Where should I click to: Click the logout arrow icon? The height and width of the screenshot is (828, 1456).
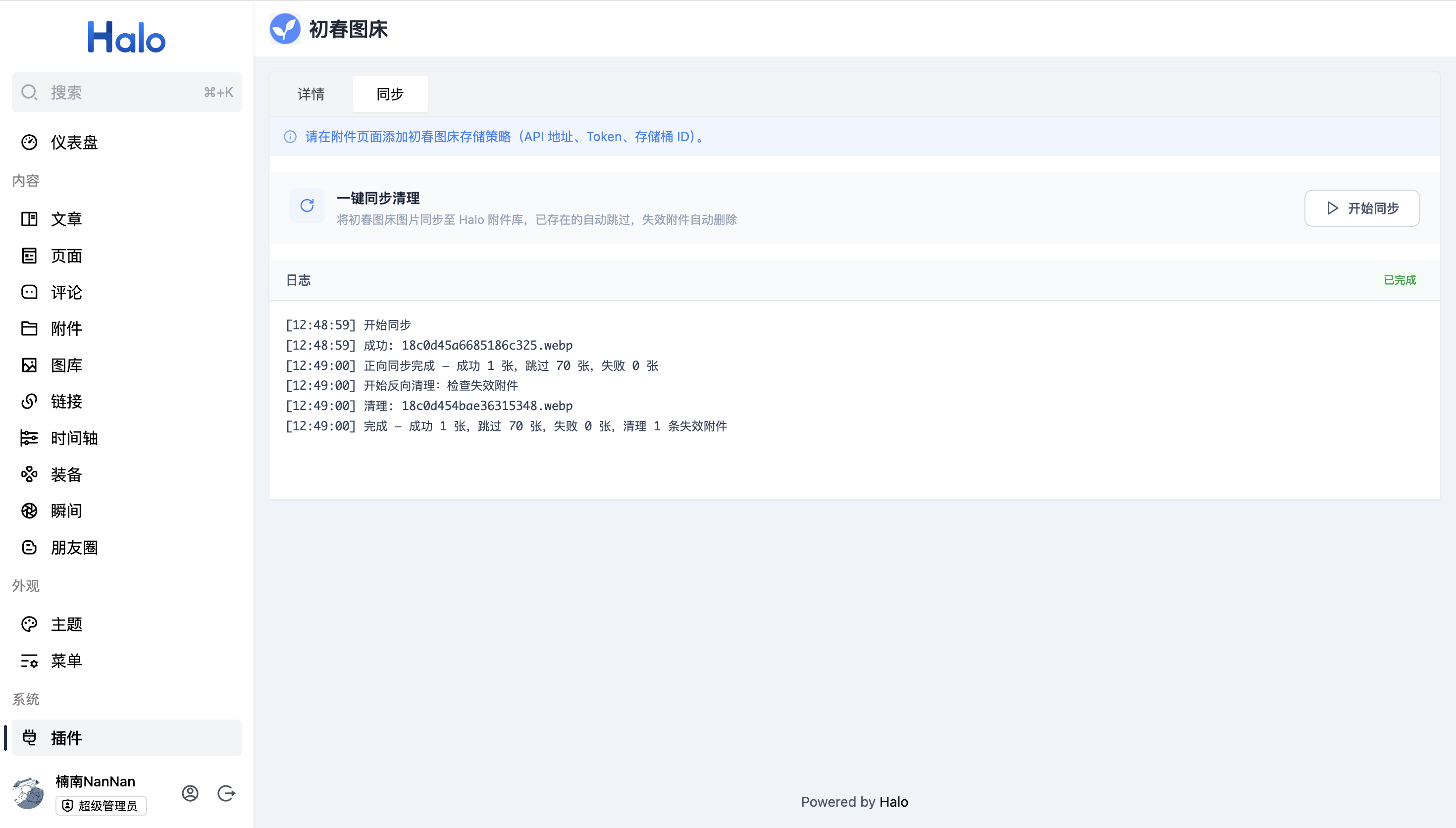click(x=226, y=793)
